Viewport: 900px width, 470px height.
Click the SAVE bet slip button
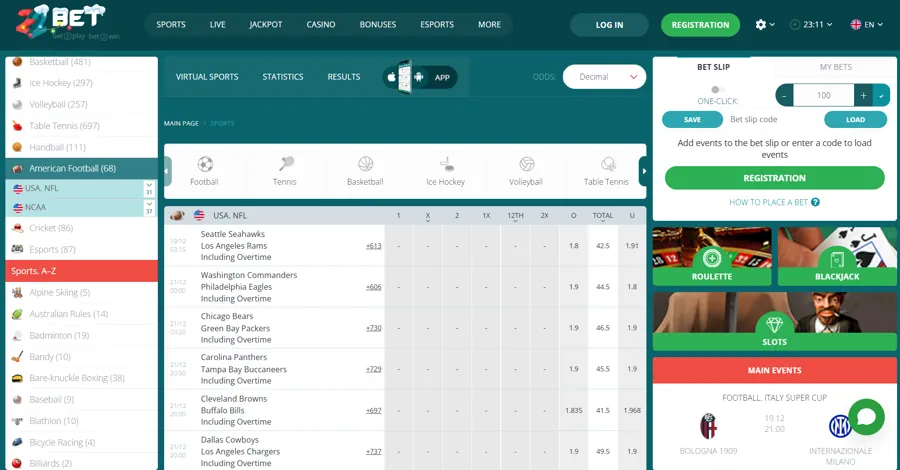tap(692, 119)
